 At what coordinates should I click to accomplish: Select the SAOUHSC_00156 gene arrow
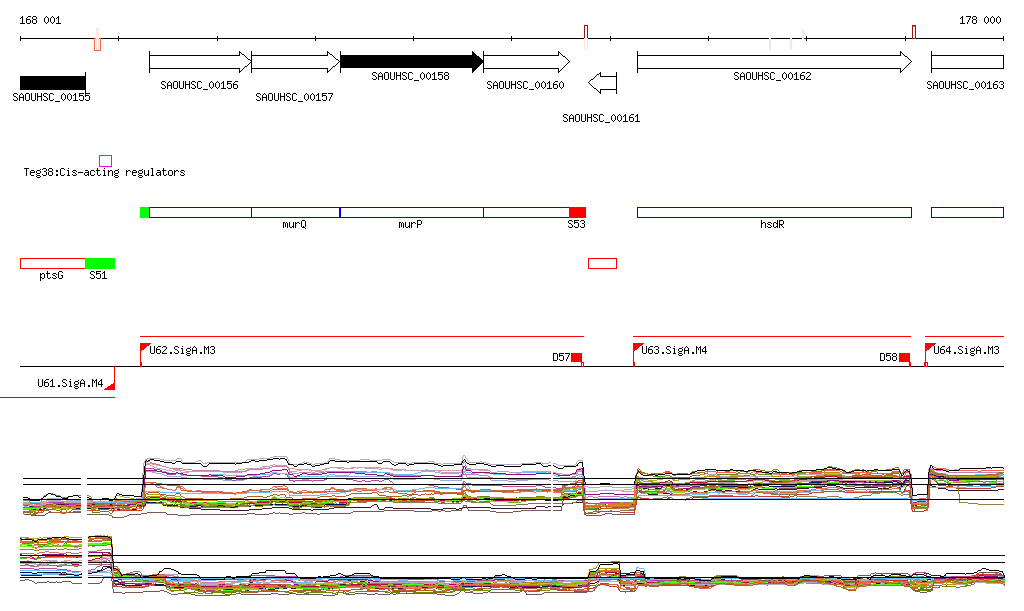click(199, 62)
